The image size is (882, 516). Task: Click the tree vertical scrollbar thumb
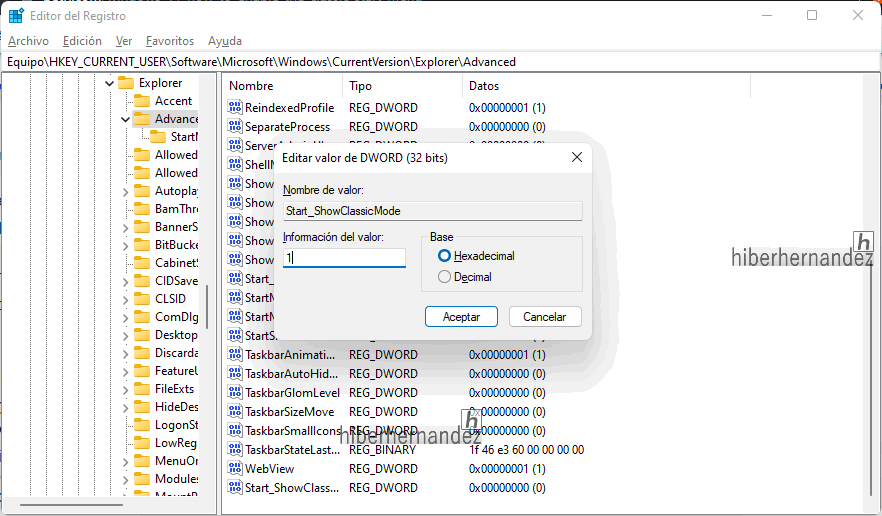tap(206, 307)
